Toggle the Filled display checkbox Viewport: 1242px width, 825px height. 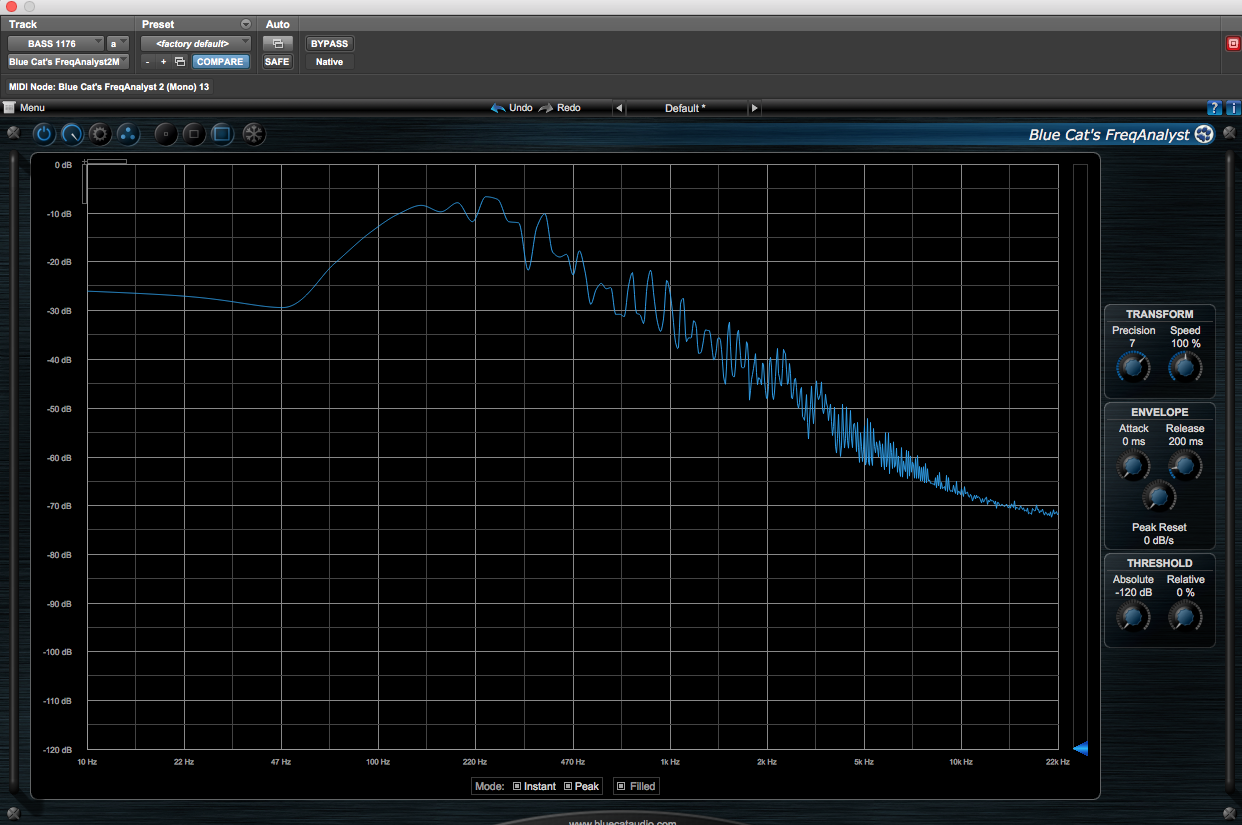(x=621, y=786)
